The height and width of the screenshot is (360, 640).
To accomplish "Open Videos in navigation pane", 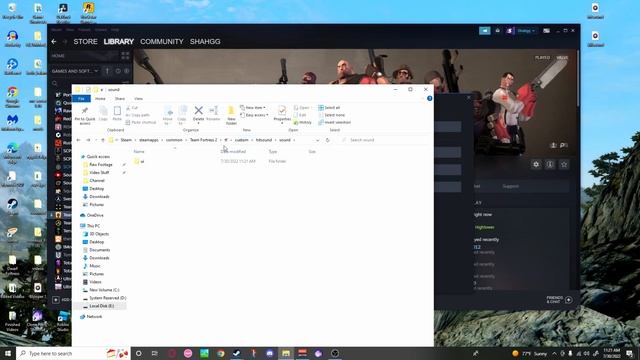I will [95, 282].
